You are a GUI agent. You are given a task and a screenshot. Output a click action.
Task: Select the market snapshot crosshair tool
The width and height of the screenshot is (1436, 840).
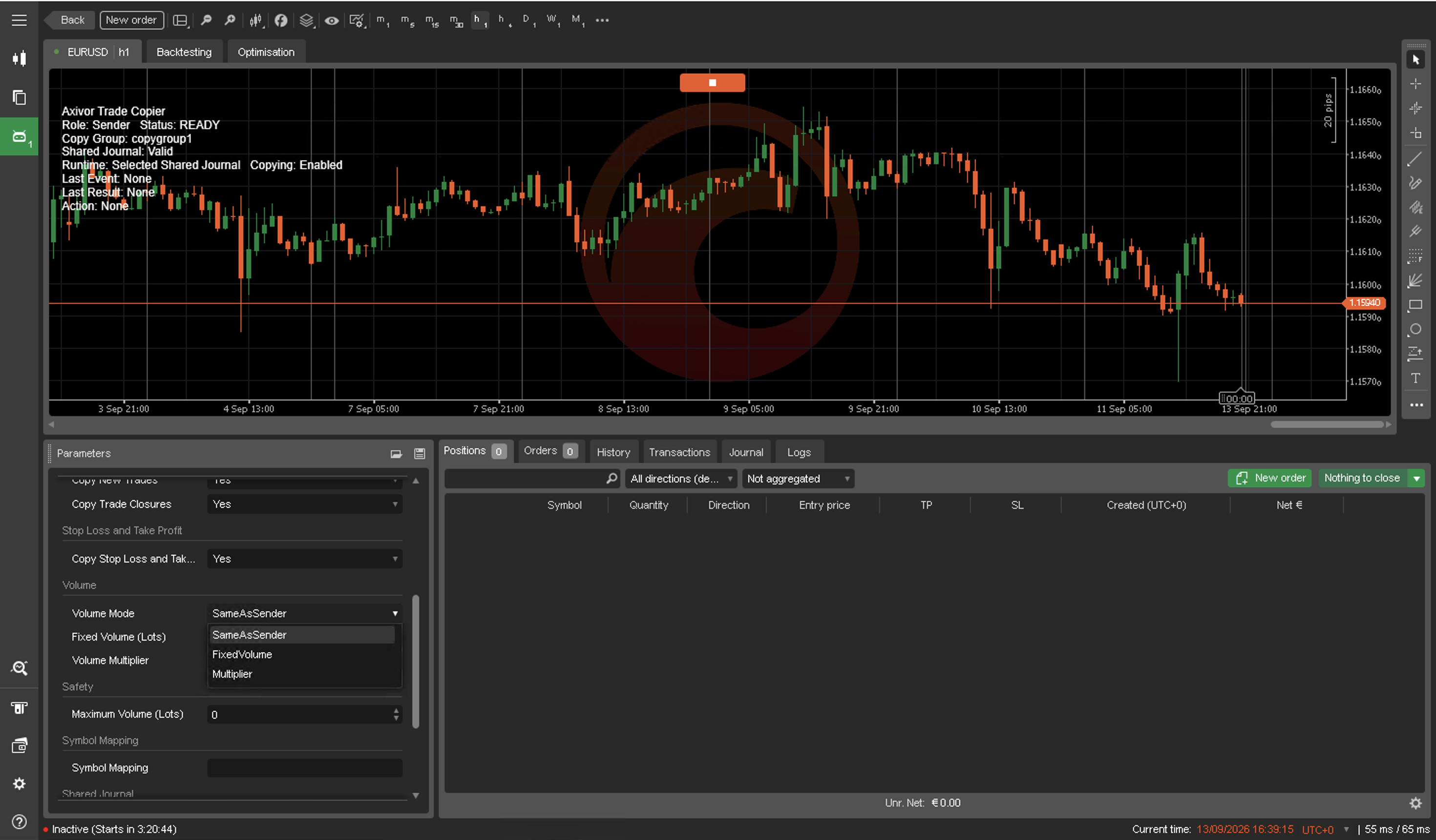pyautogui.click(x=1415, y=109)
